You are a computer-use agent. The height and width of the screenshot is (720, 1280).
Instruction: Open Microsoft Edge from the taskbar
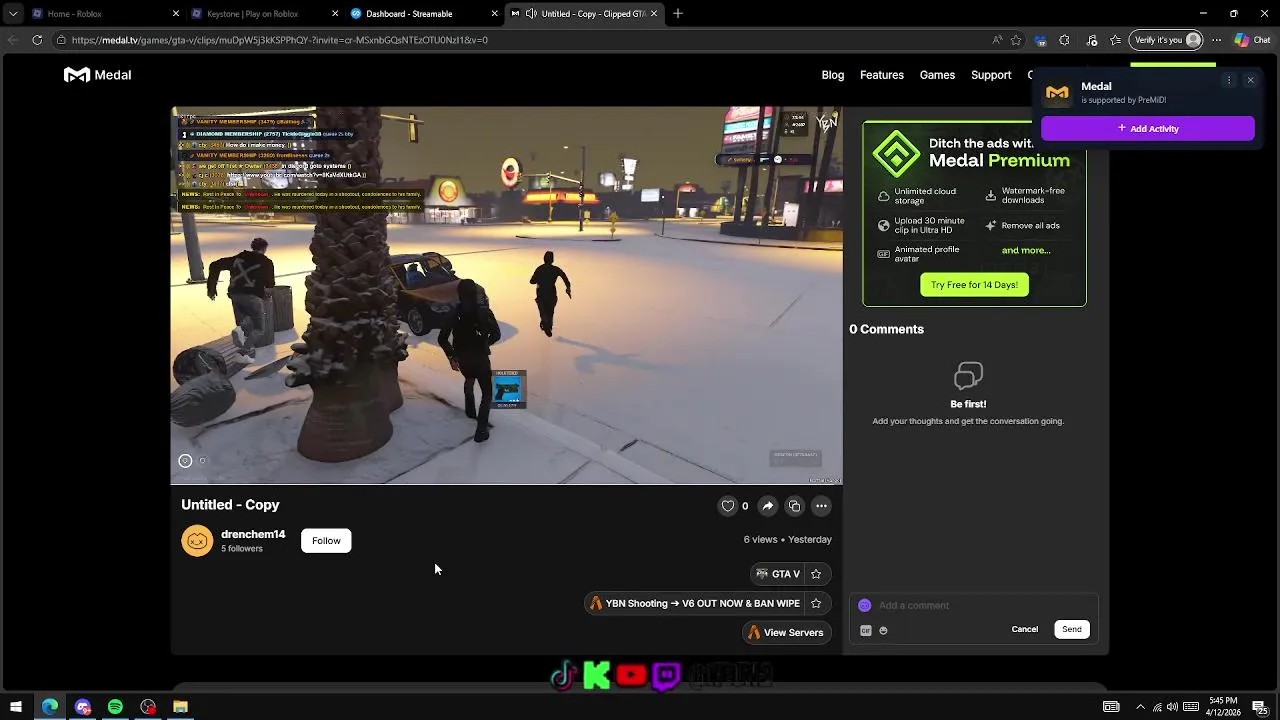coord(49,707)
